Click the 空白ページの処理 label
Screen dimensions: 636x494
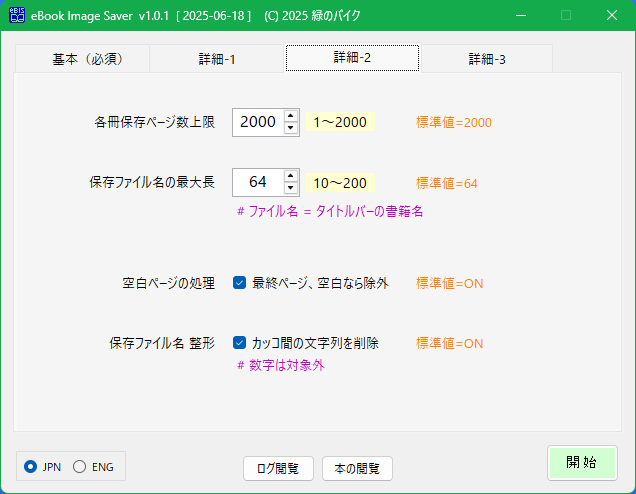[x=168, y=283]
